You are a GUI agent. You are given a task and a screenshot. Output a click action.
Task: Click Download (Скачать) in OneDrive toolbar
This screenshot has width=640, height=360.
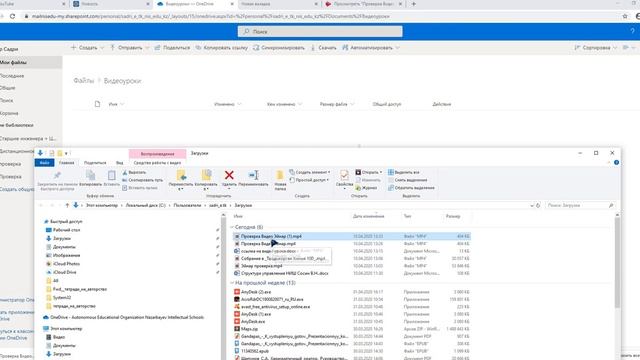coord(324,48)
